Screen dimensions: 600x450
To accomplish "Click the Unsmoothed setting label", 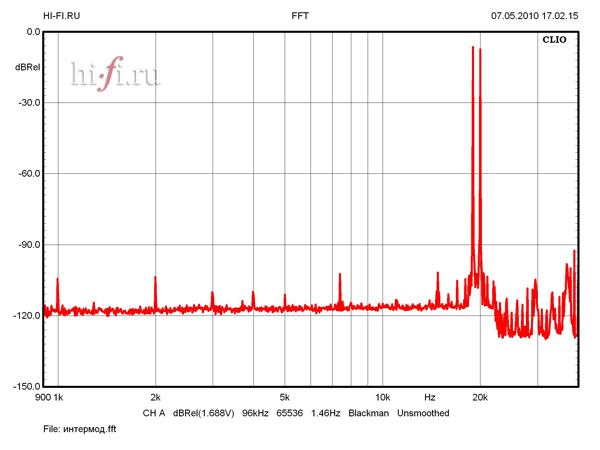I will click(423, 413).
